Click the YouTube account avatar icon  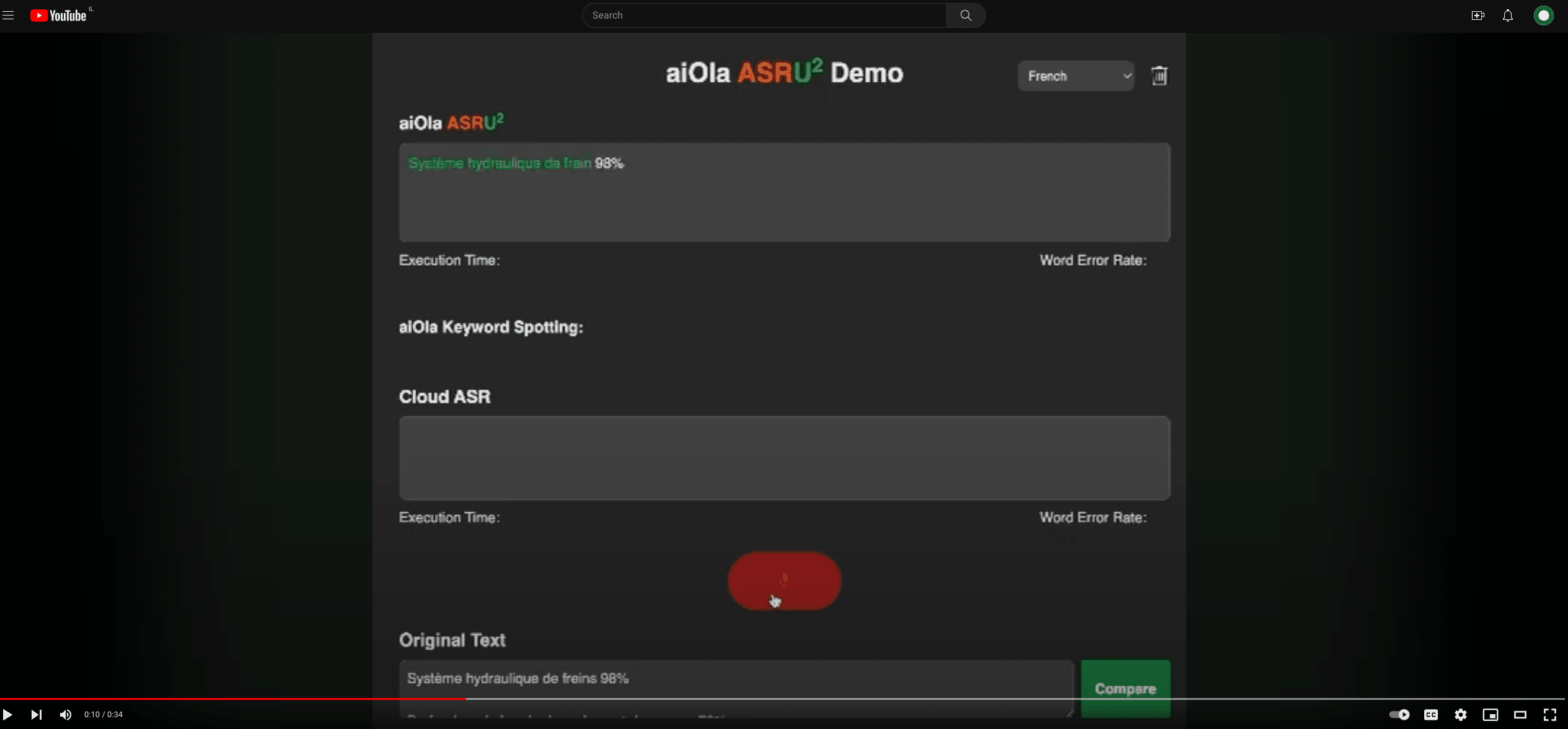(x=1543, y=15)
